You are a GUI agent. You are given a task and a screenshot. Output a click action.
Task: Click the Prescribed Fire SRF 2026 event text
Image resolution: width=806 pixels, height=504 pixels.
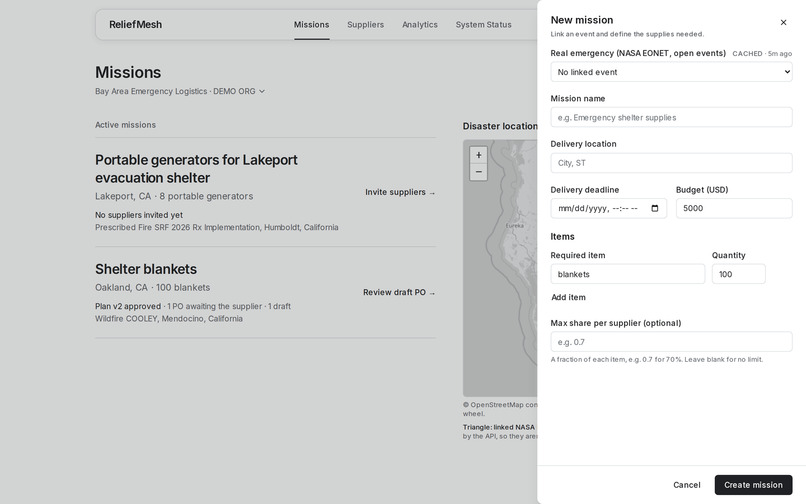click(216, 227)
